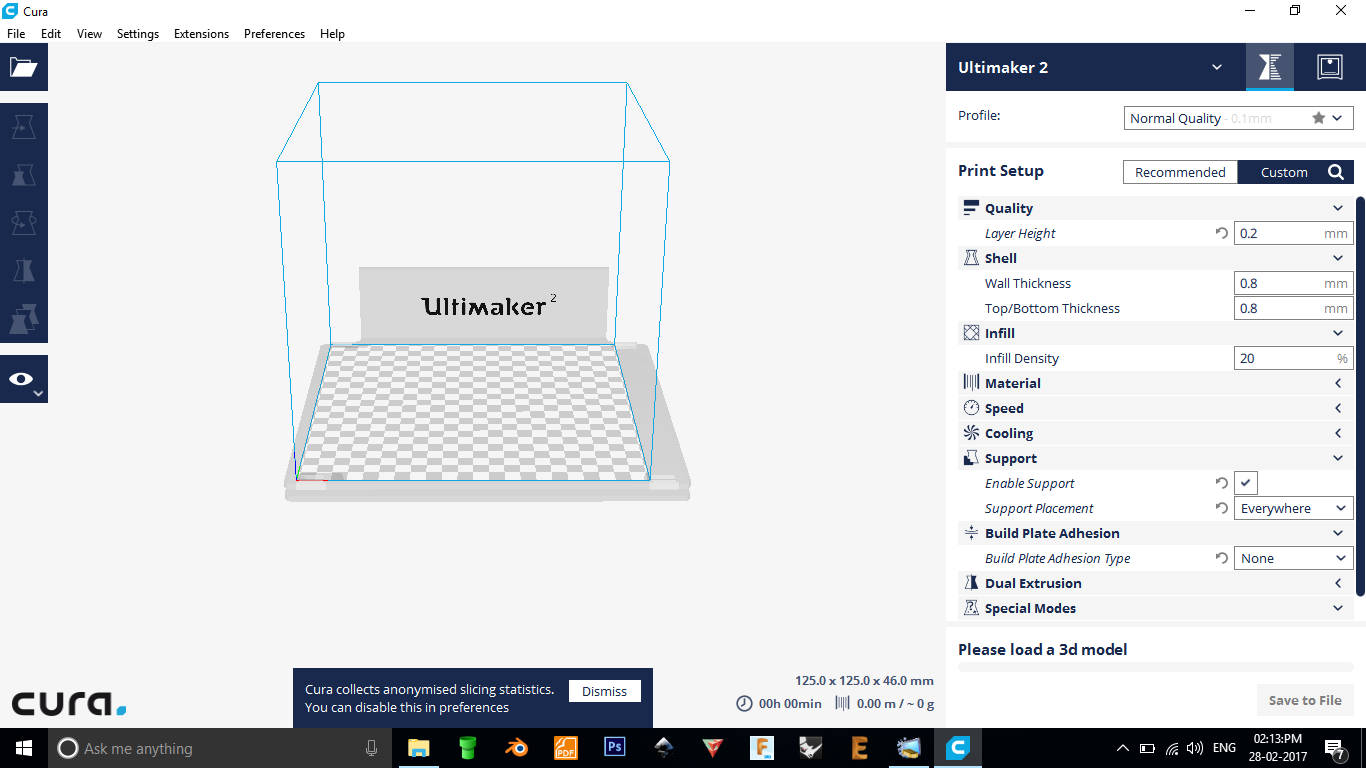This screenshot has height=768, width=1366.
Task: Switch to the Prepare stage icon
Action: pyautogui.click(x=1270, y=67)
